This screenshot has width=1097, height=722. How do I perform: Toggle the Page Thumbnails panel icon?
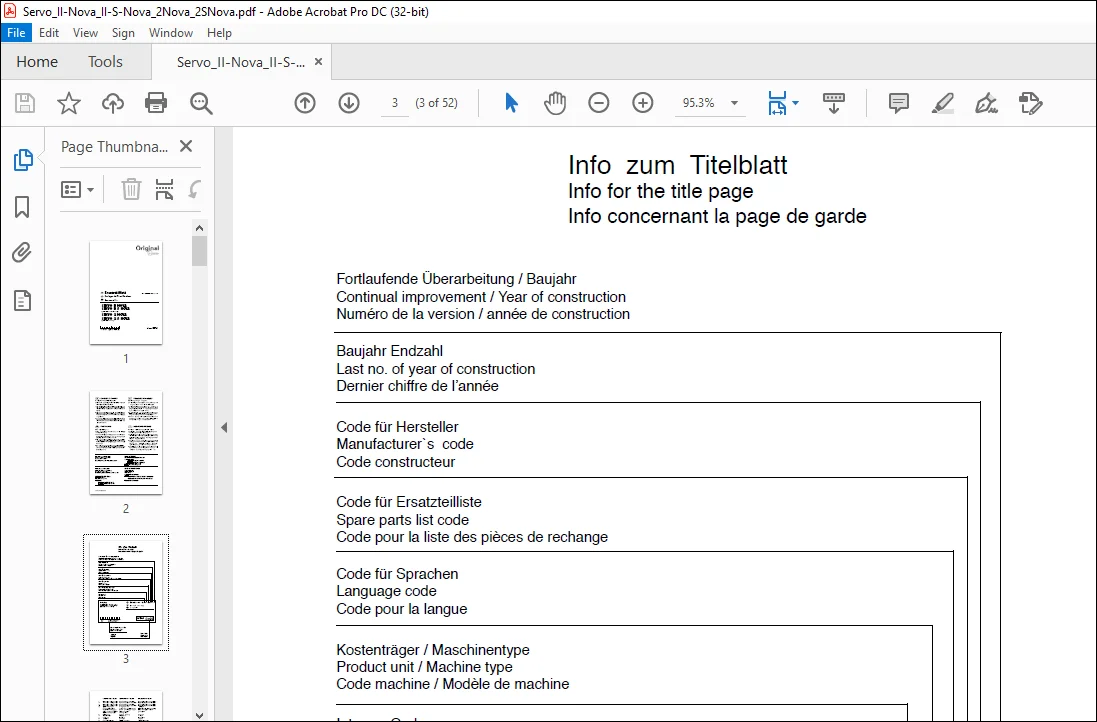click(x=22, y=160)
